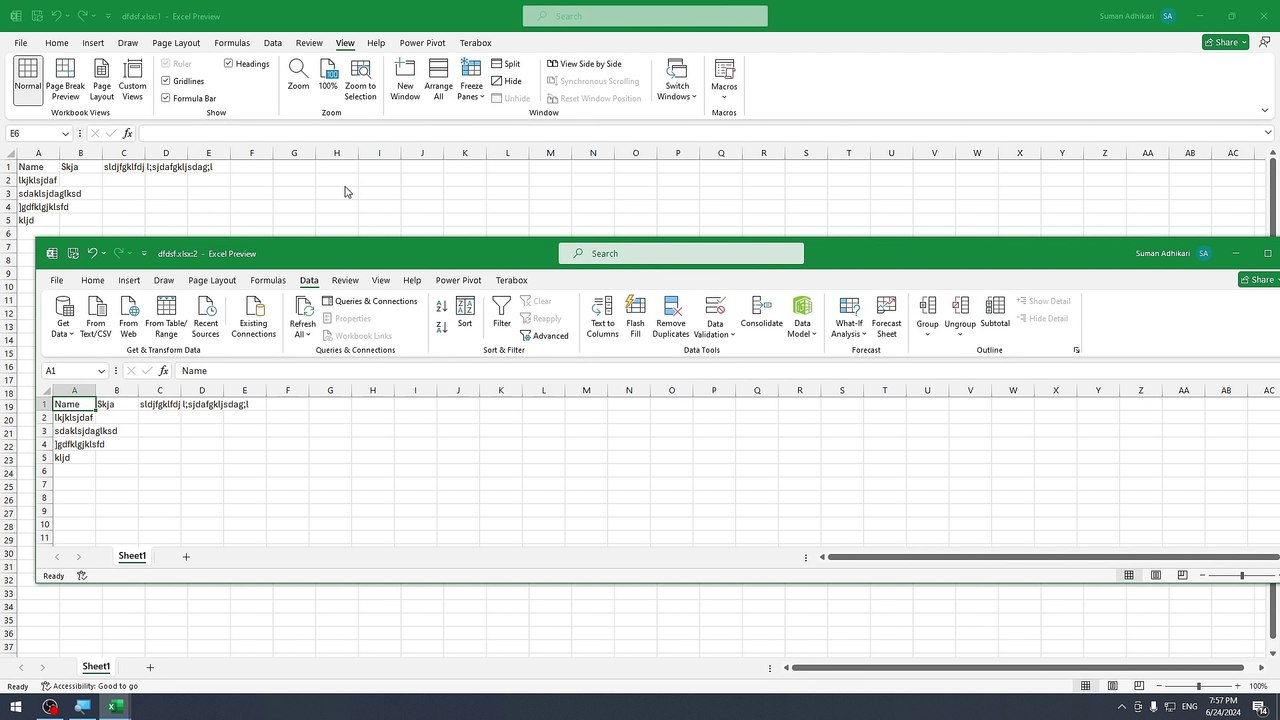Screen dimensions: 1280x720
Task: Open a New Window from View ribbon
Action: pos(405,80)
